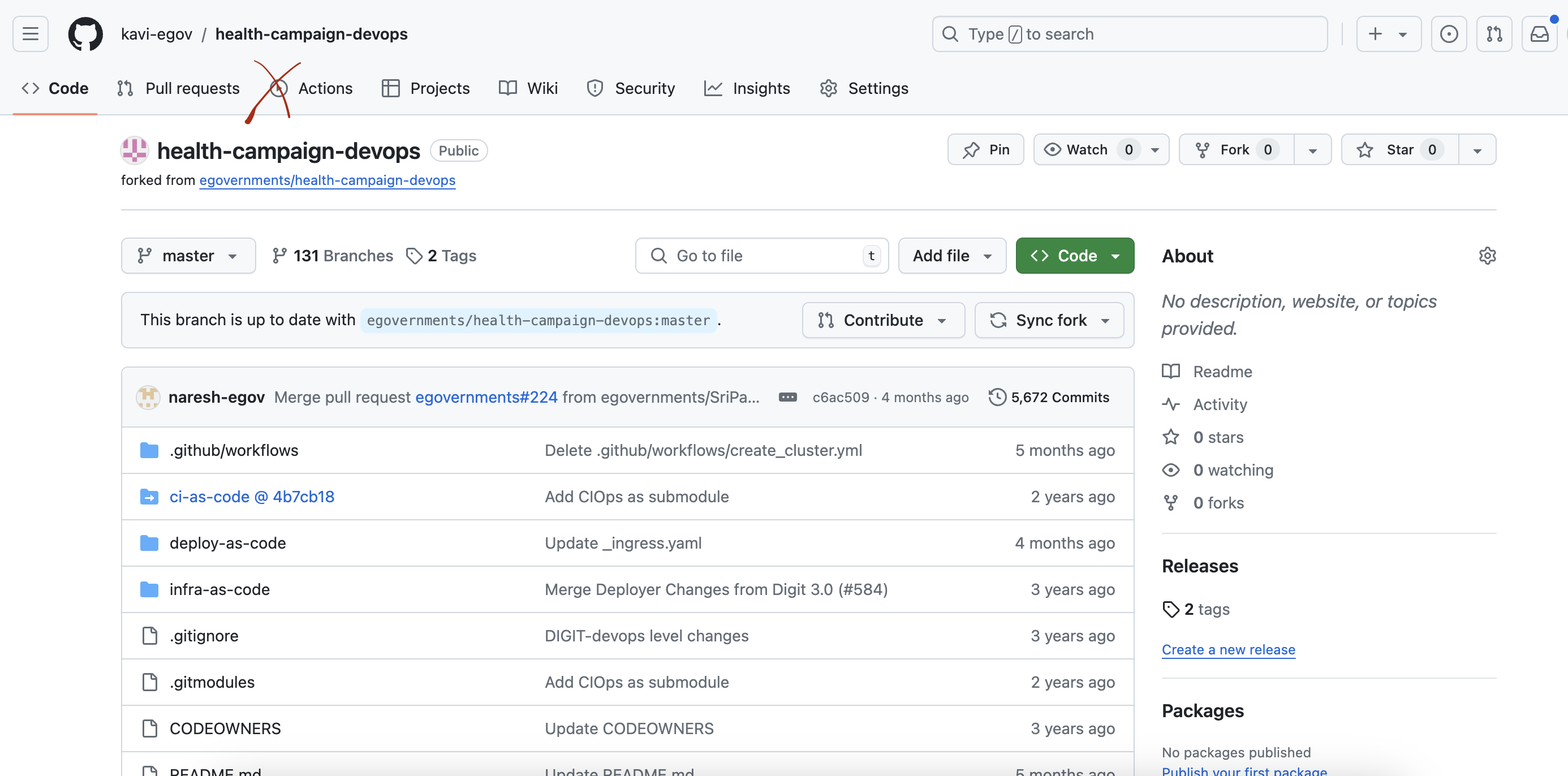
Task: Expand the commit message ellipsis icon
Action: tap(787, 398)
